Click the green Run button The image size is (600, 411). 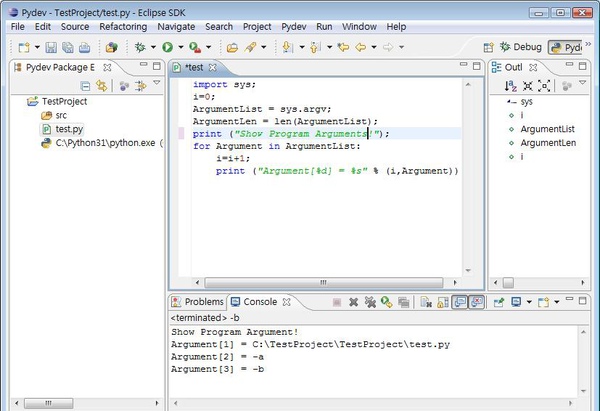coord(168,47)
